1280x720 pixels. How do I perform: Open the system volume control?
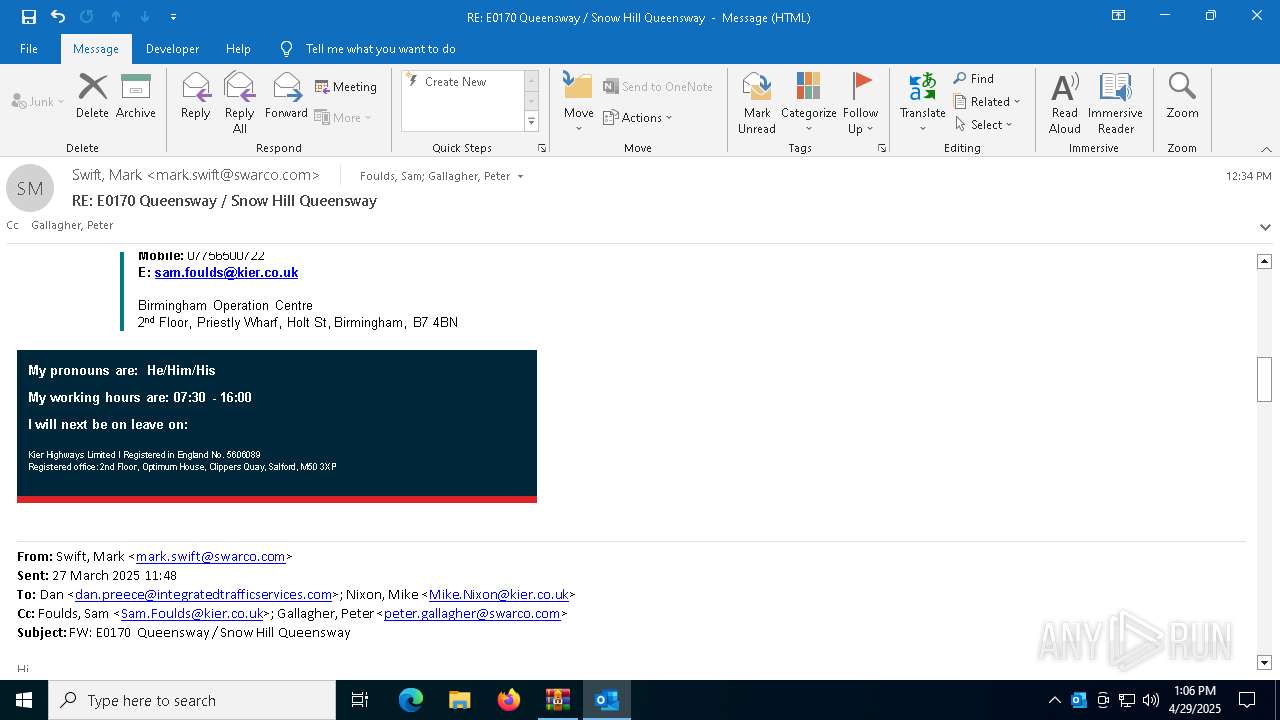1151,700
